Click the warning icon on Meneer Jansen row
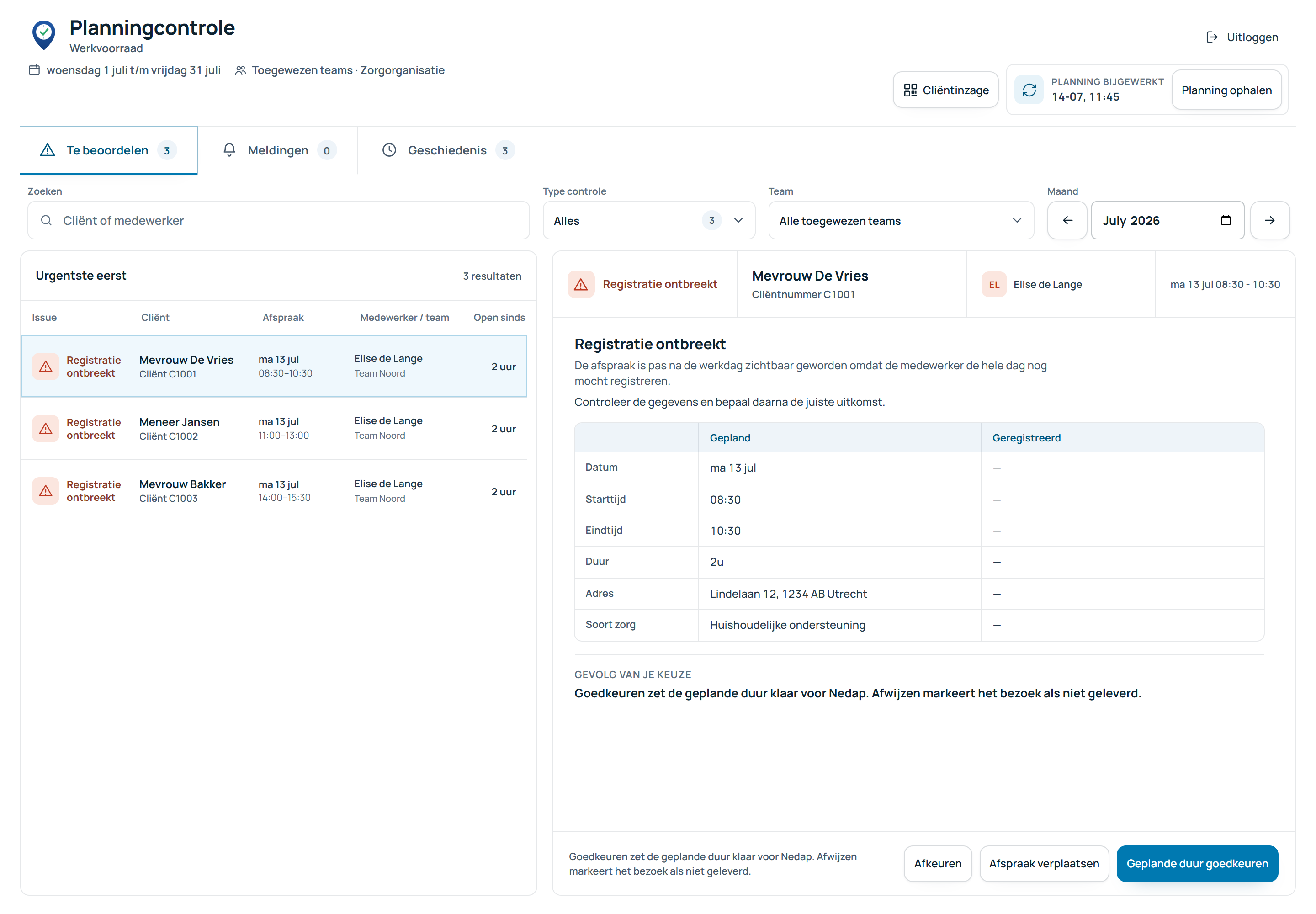Viewport: 1316px width, 914px height. 46,429
